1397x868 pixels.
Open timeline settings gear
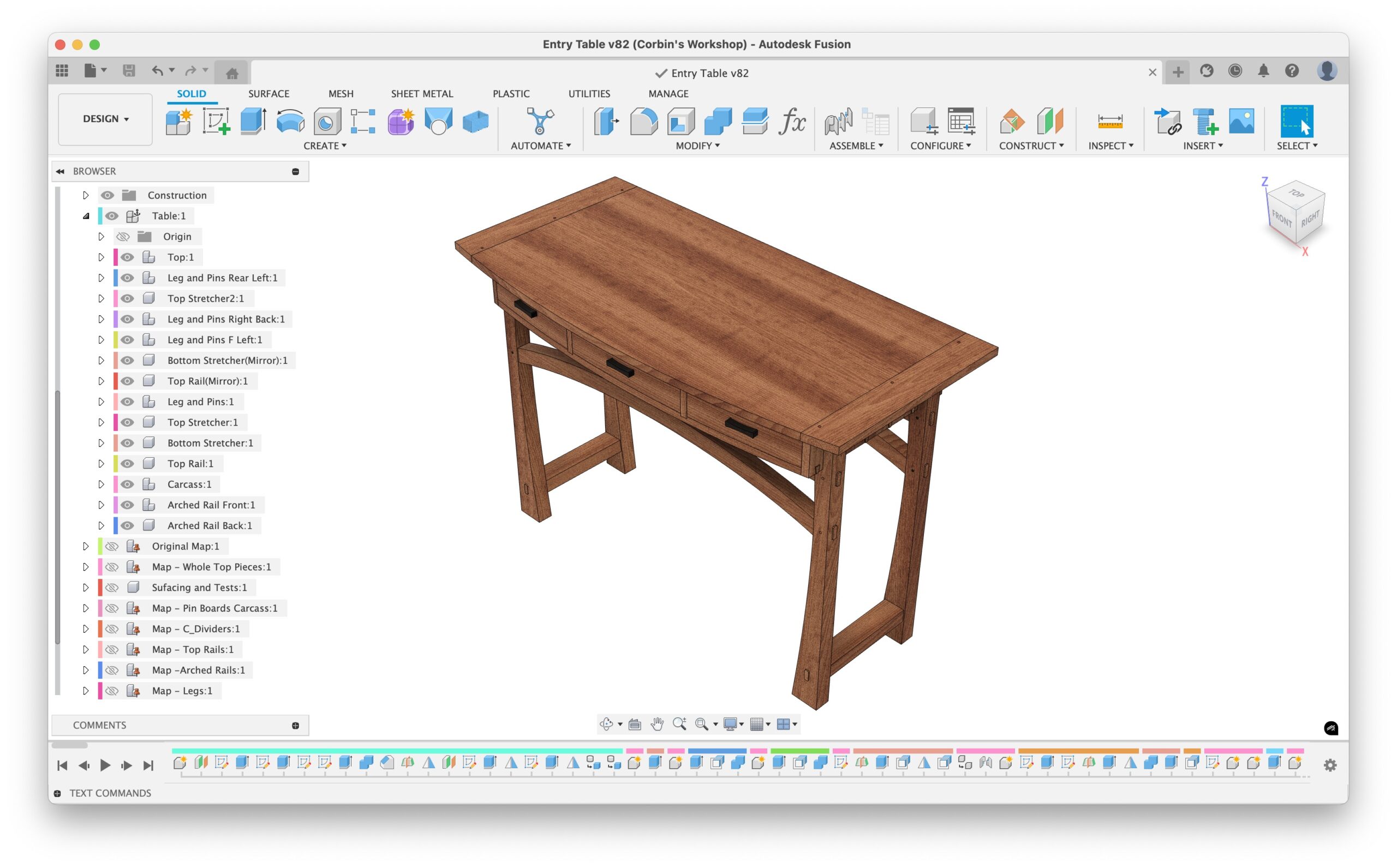point(1330,765)
